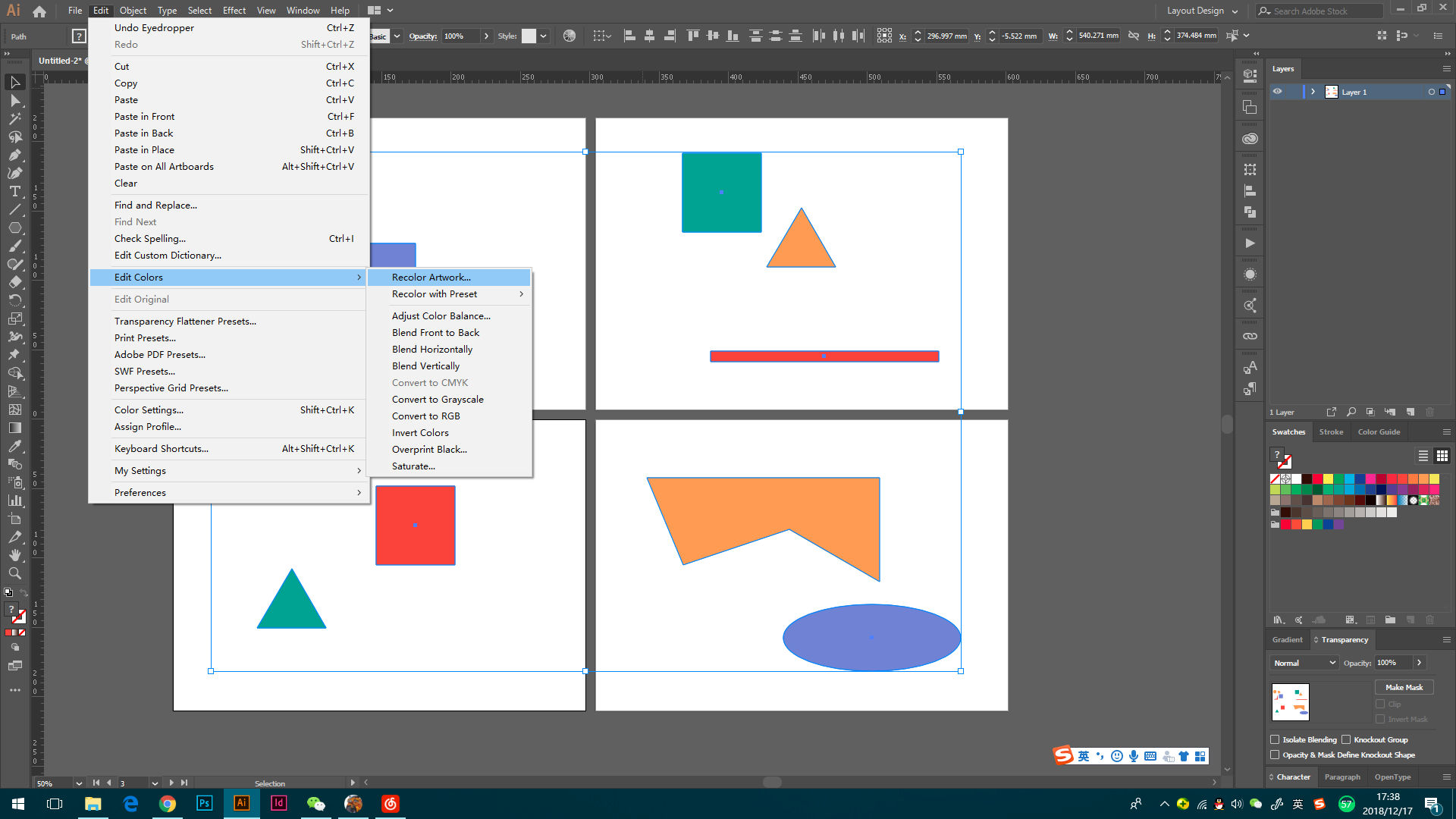Select the Column Graph tool
1456x819 pixels.
[x=14, y=500]
